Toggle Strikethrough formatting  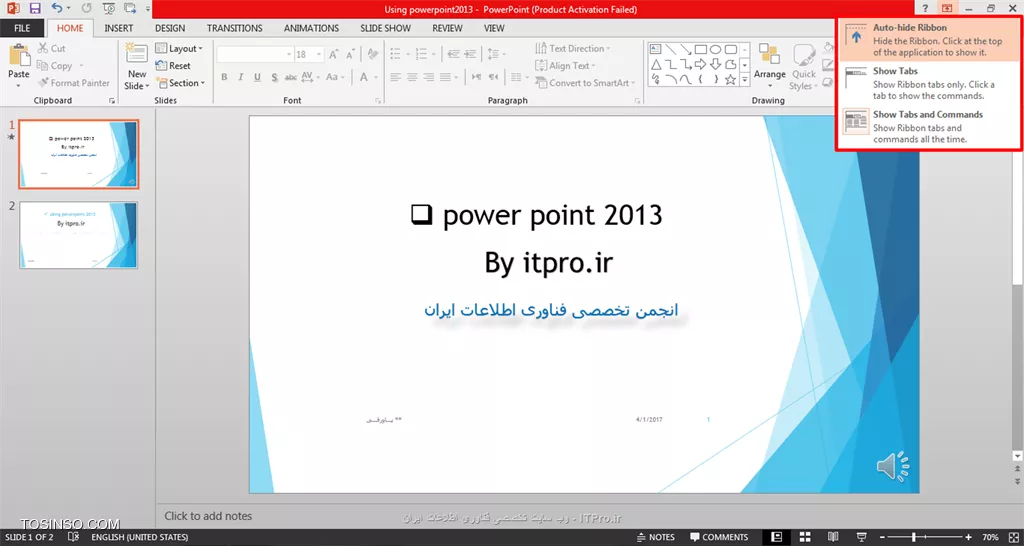click(291, 77)
